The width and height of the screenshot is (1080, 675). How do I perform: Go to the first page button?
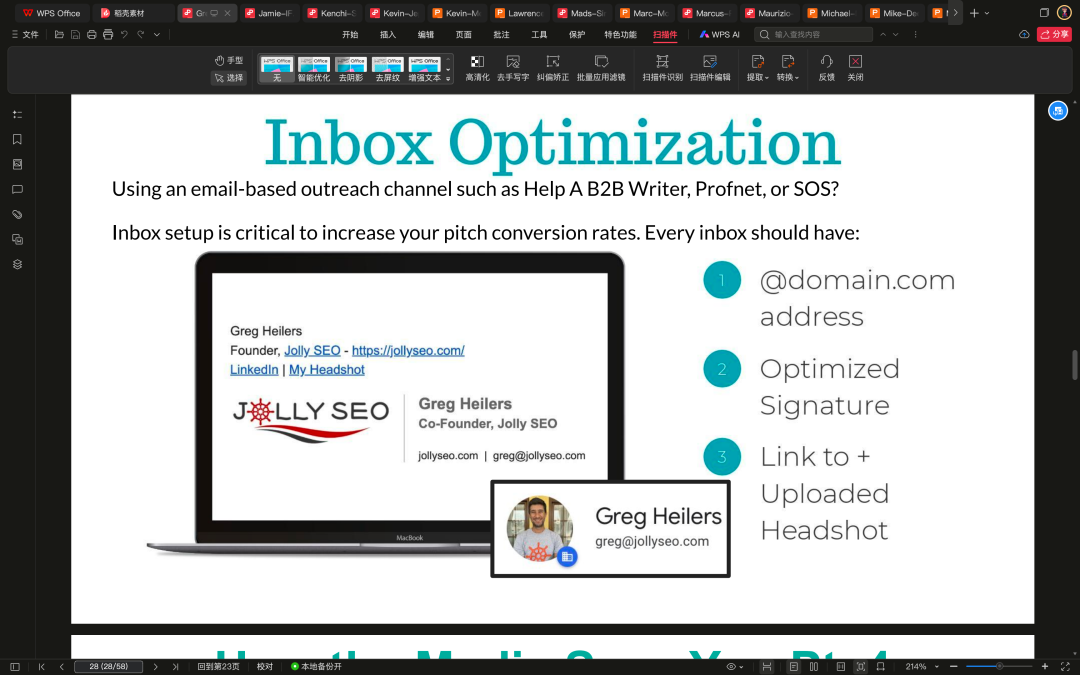pyautogui.click(x=41, y=666)
